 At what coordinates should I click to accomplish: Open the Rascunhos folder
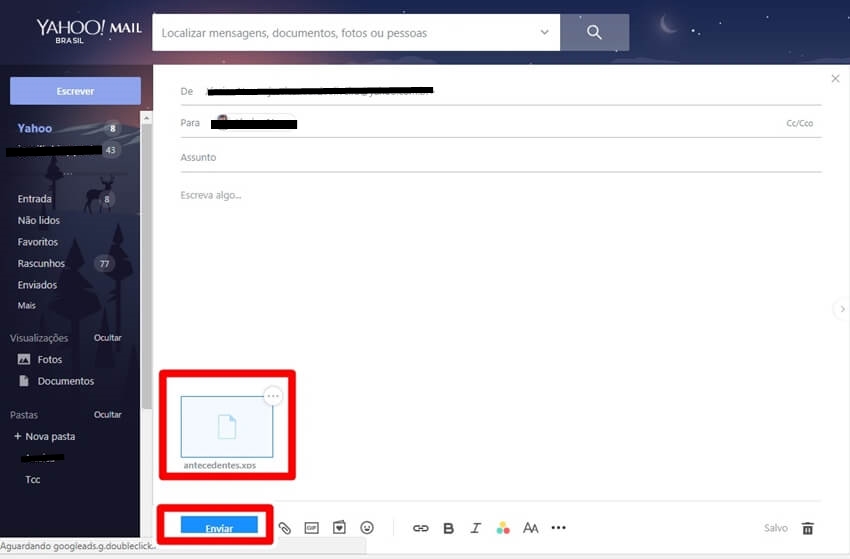[x=41, y=264]
